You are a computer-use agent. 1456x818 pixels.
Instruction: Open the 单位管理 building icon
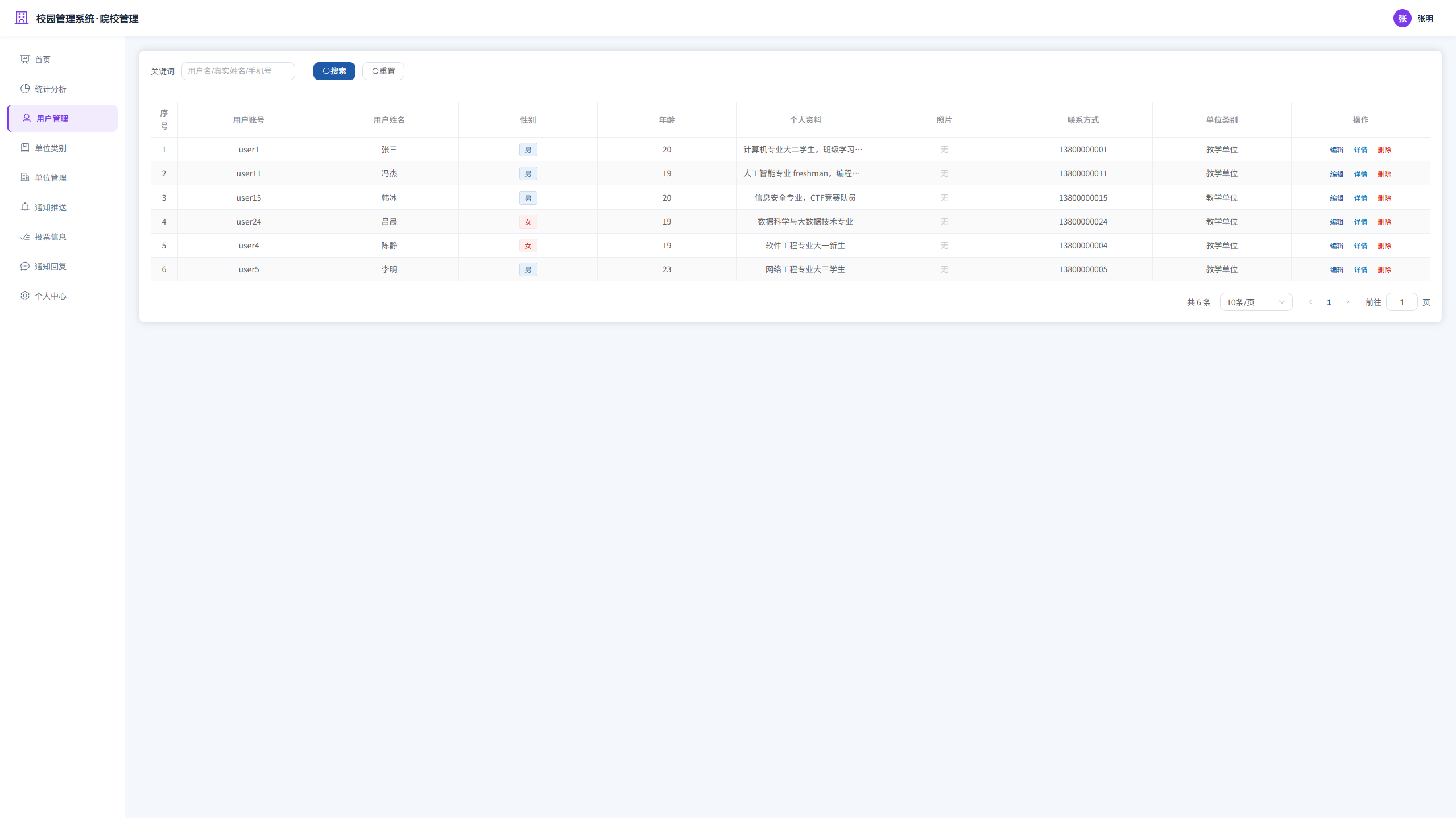click(25, 177)
